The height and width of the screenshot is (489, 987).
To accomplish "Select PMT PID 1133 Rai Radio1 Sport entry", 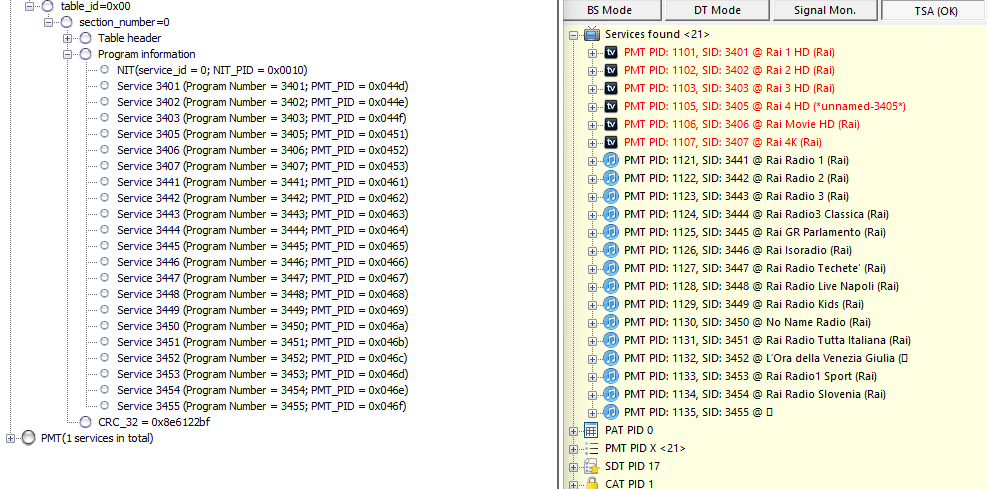I will (750, 376).
